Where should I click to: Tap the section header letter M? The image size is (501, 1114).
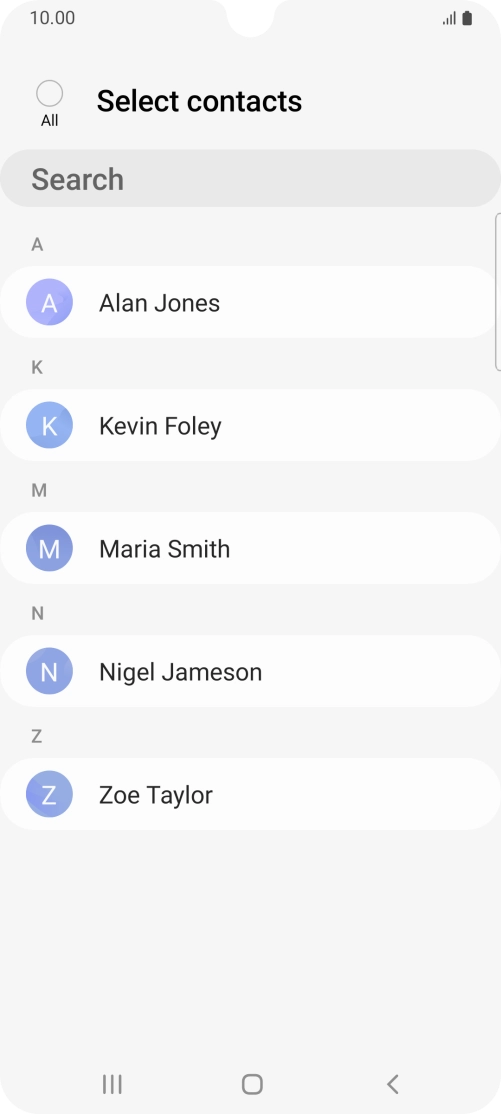coord(38,490)
